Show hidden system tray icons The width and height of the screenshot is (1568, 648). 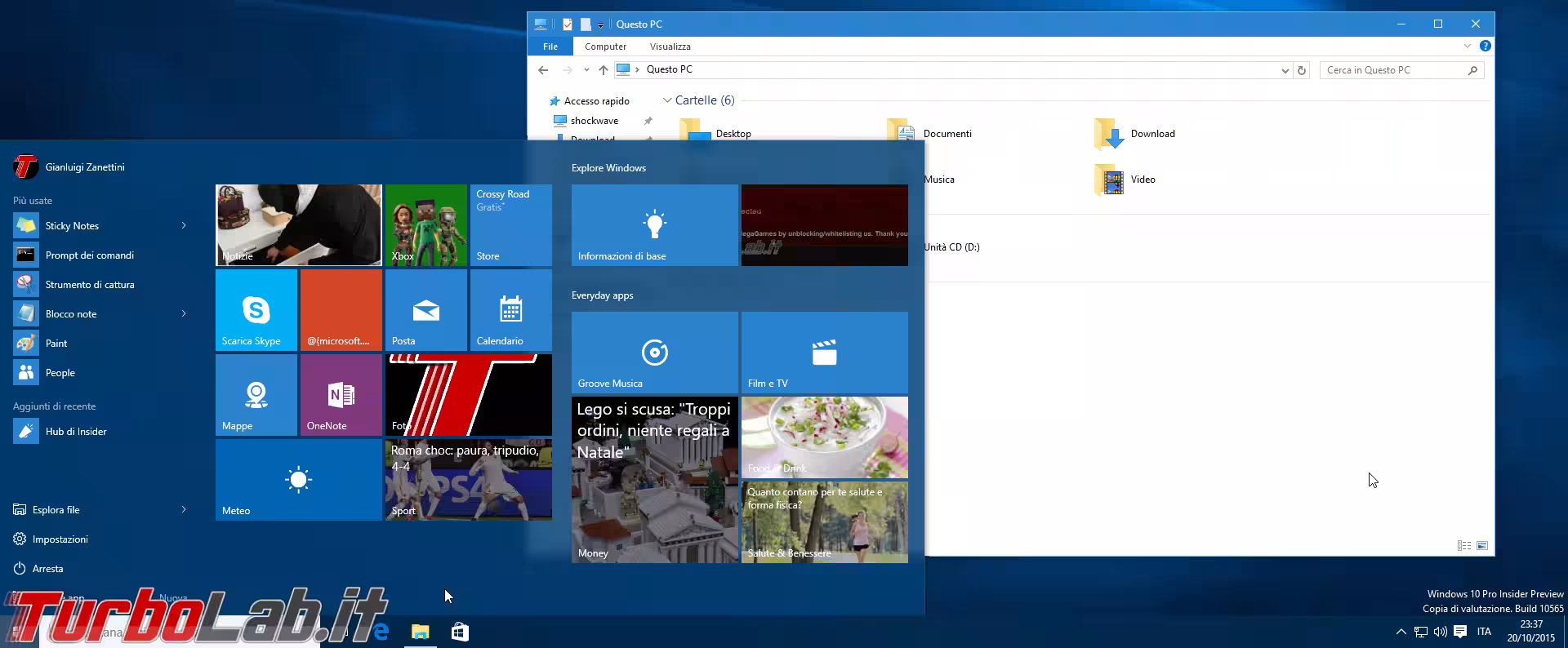pyautogui.click(x=1401, y=632)
